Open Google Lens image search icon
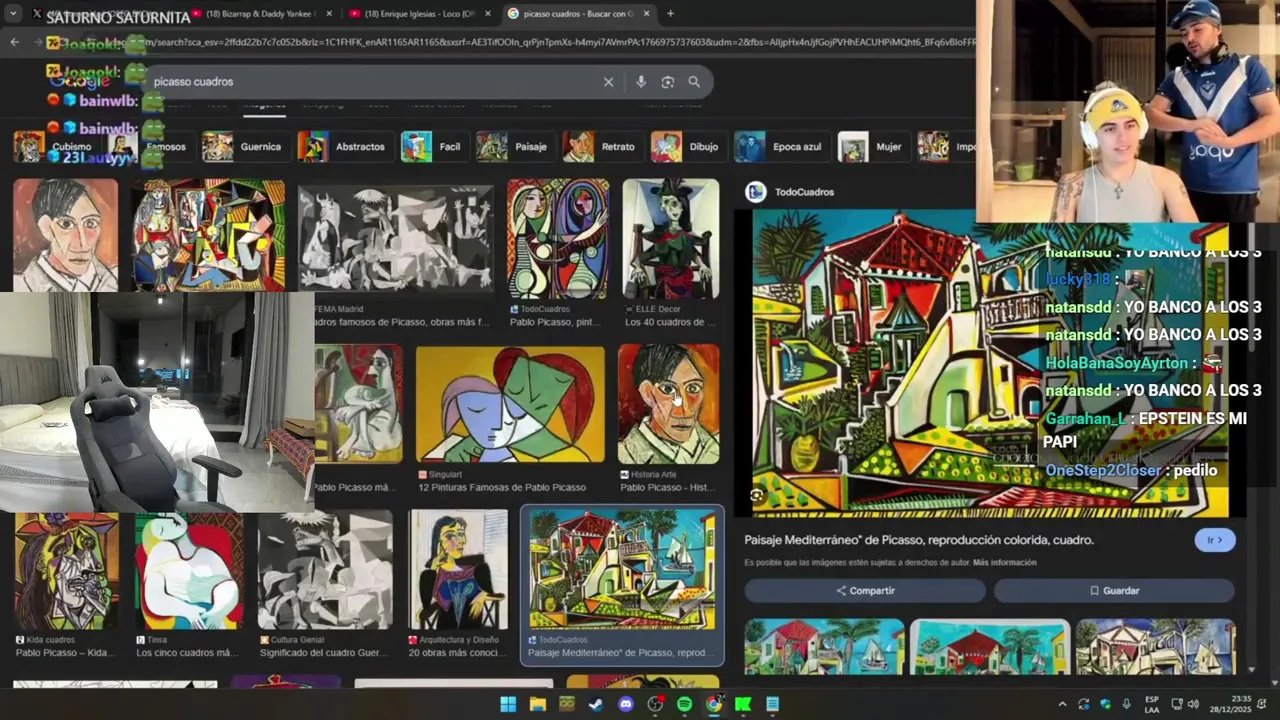 [668, 82]
